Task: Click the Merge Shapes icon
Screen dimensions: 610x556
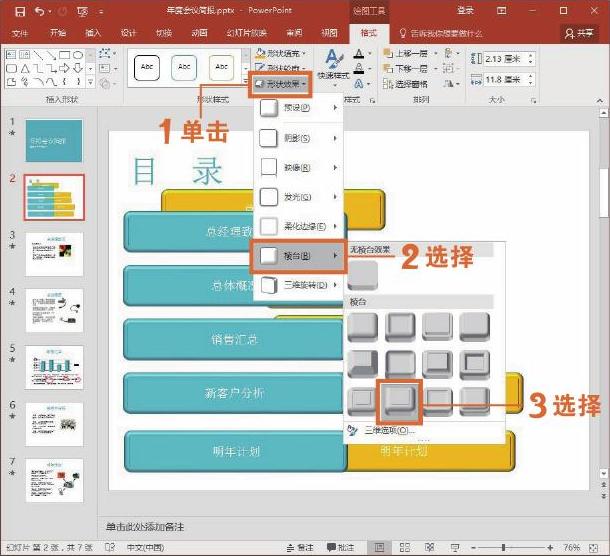Action: coord(106,83)
